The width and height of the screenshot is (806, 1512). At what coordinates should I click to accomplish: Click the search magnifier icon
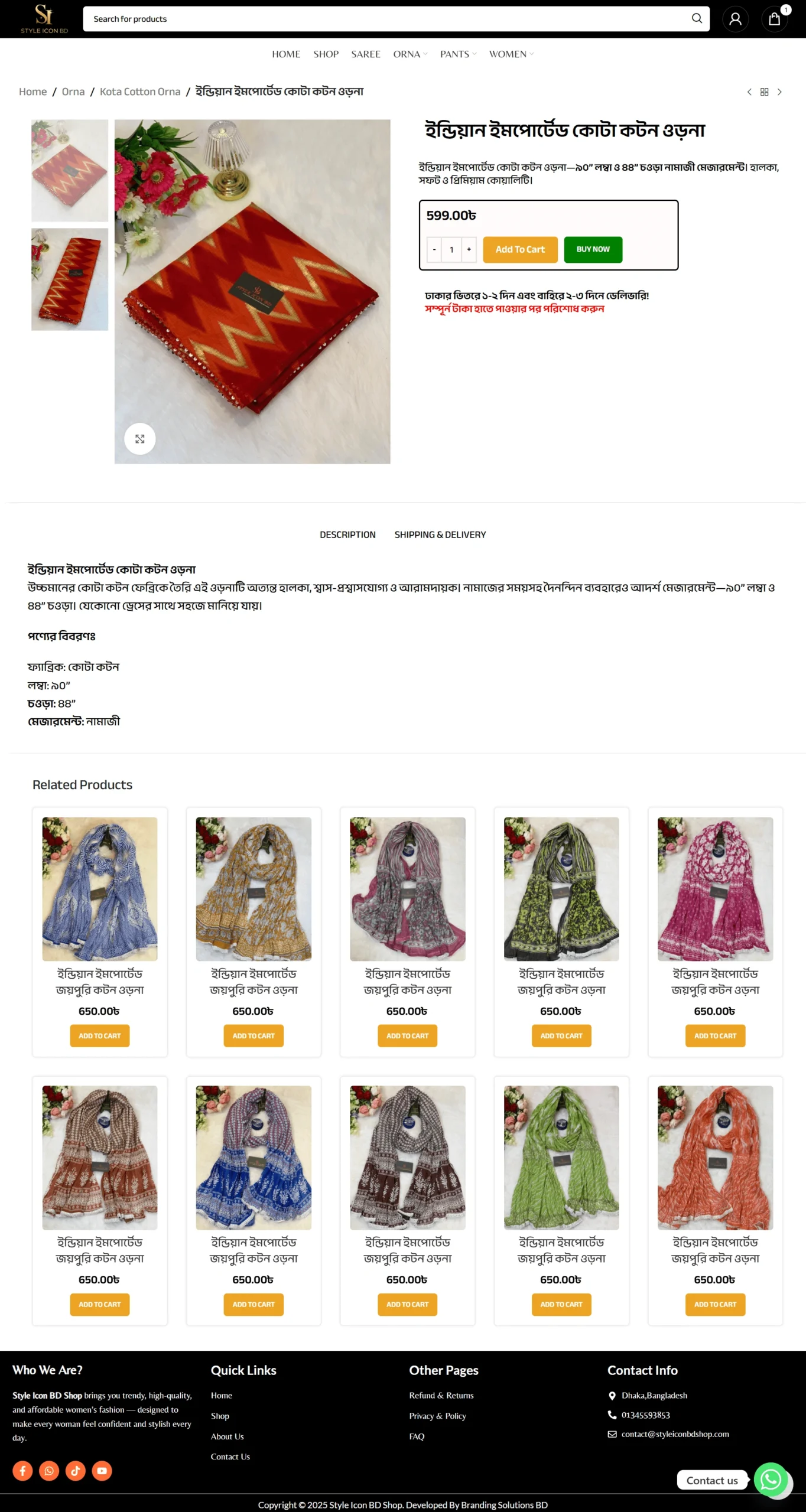pos(697,18)
